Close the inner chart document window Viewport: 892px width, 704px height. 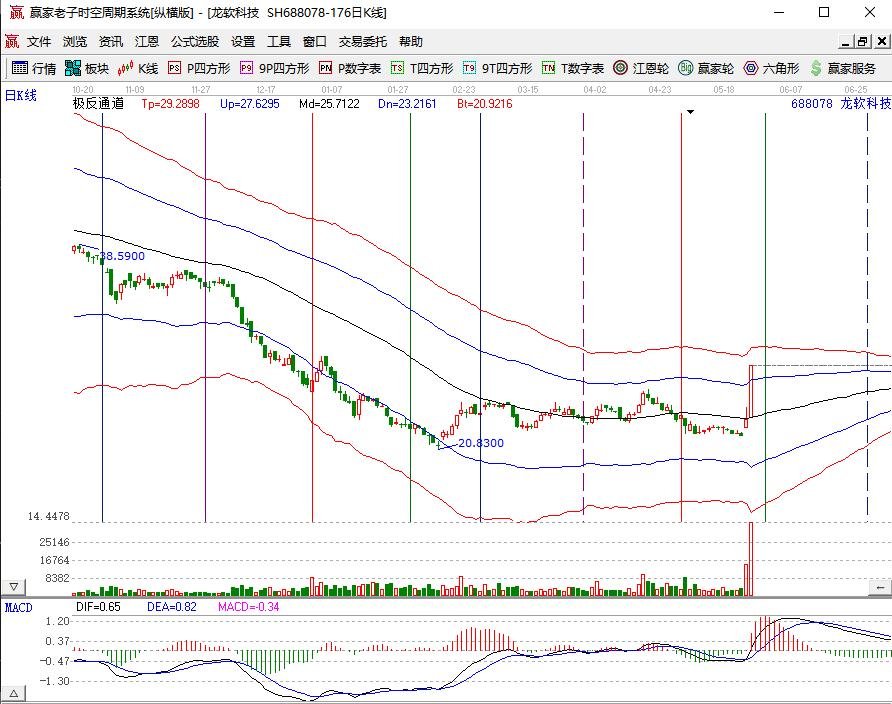pos(881,42)
